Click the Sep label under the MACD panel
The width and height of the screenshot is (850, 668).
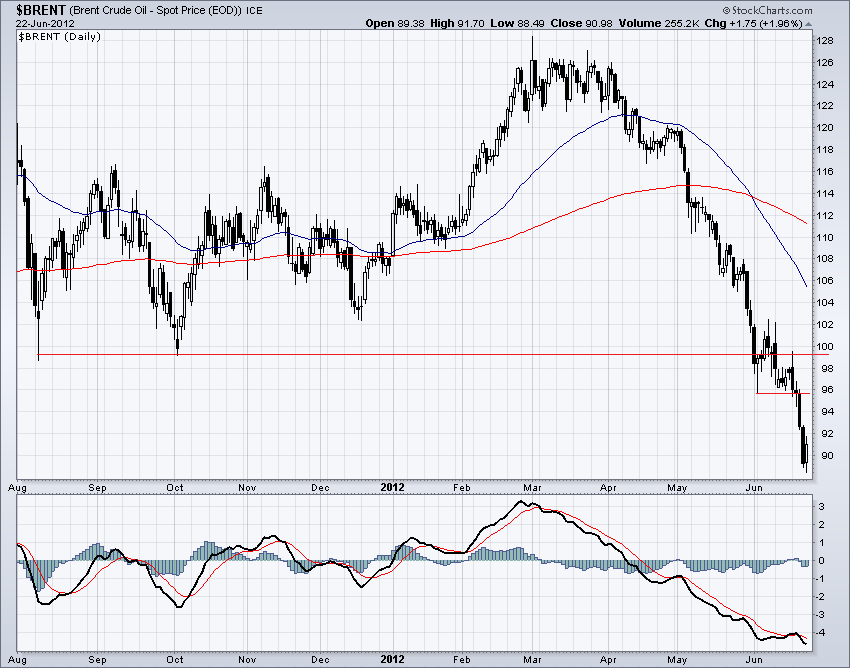[x=98, y=660]
